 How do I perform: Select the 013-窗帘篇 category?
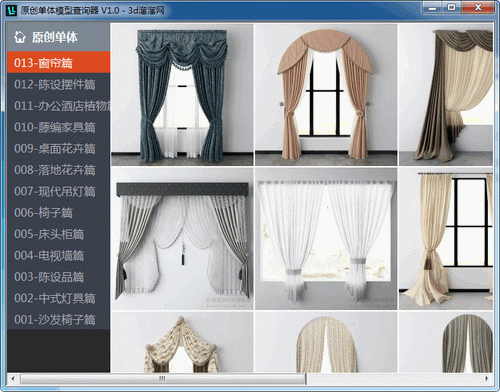pos(58,62)
